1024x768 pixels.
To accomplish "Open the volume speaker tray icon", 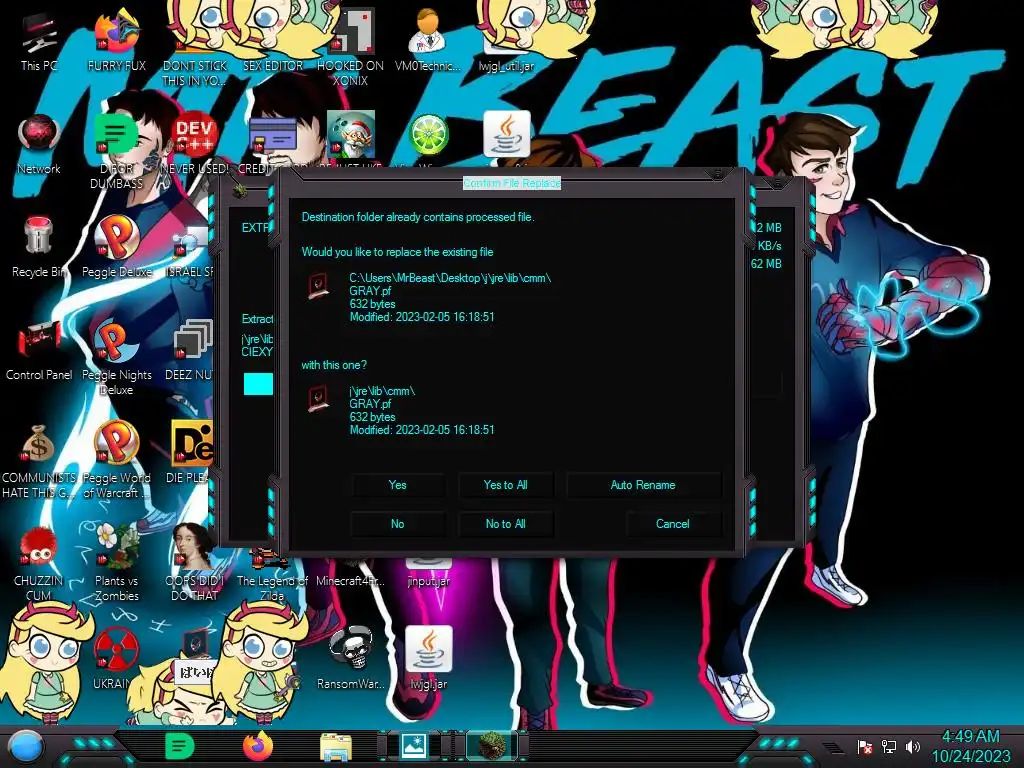I will point(913,746).
